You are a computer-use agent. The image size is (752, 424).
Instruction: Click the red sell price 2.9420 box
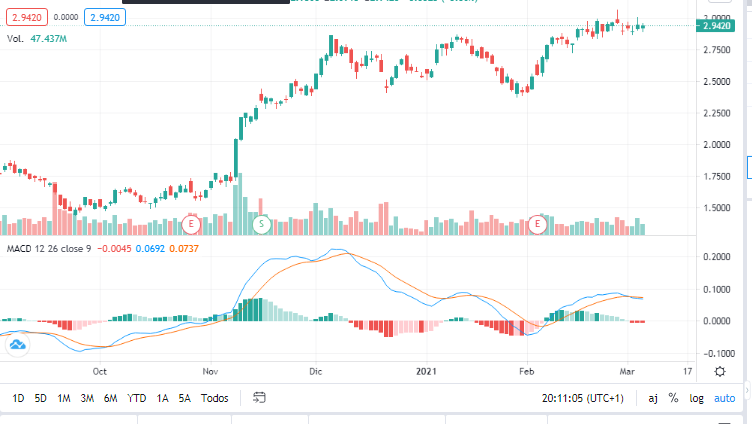27,17
